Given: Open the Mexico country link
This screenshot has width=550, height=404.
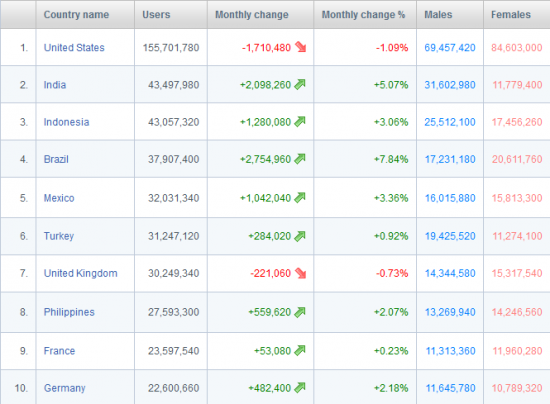Looking at the screenshot, I should tap(59, 198).
